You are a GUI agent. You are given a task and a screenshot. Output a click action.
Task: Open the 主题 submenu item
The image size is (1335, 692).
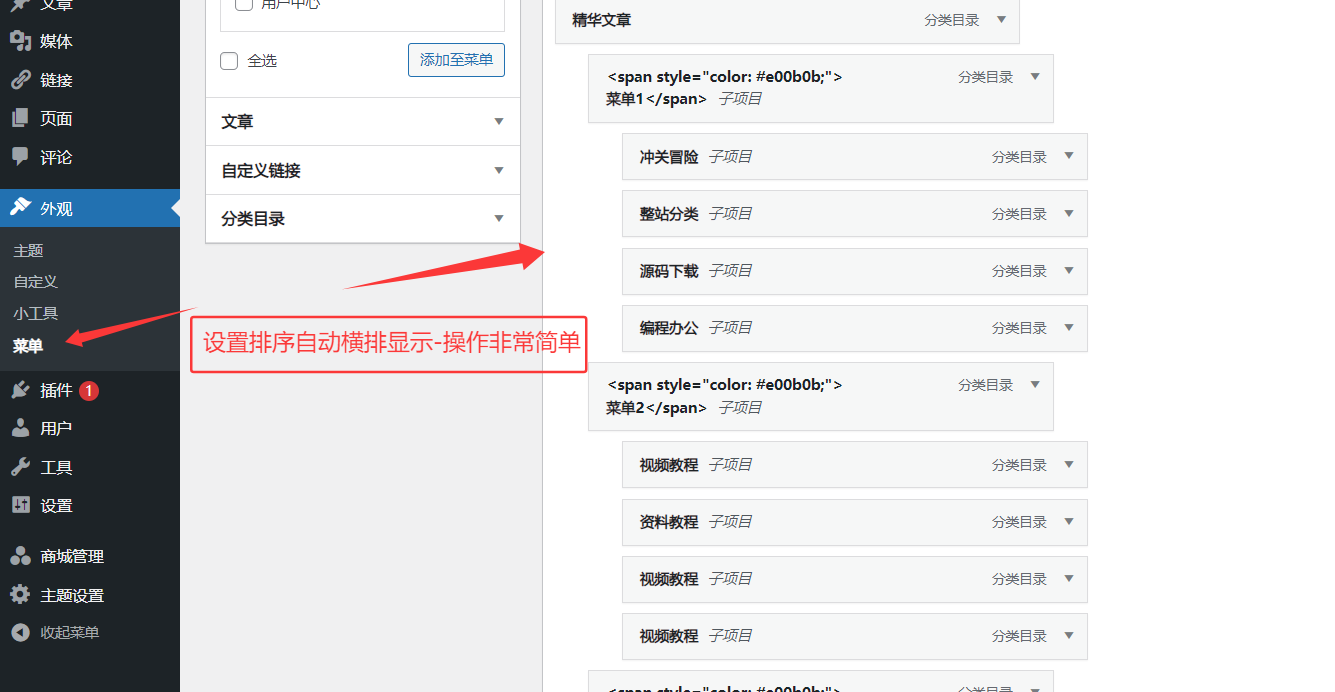29,251
